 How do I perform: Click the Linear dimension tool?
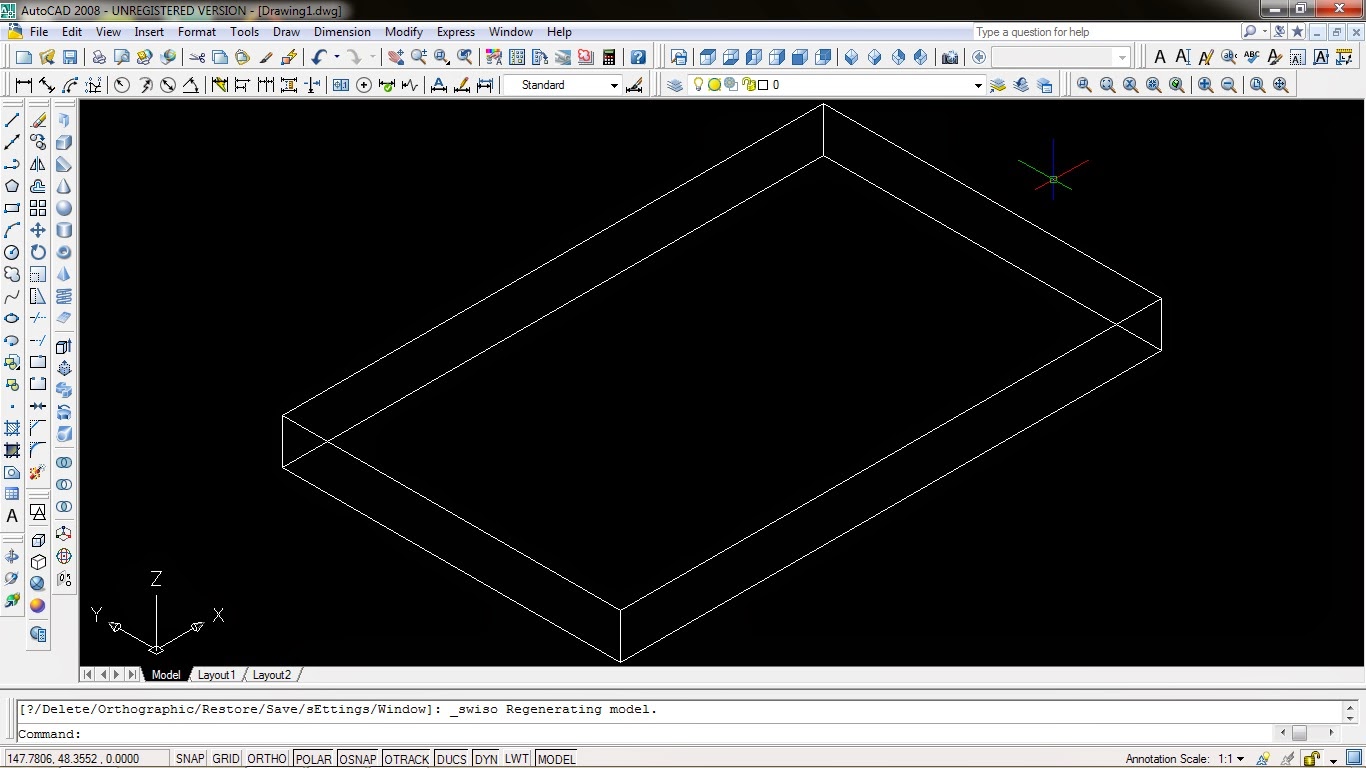(x=23, y=86)
